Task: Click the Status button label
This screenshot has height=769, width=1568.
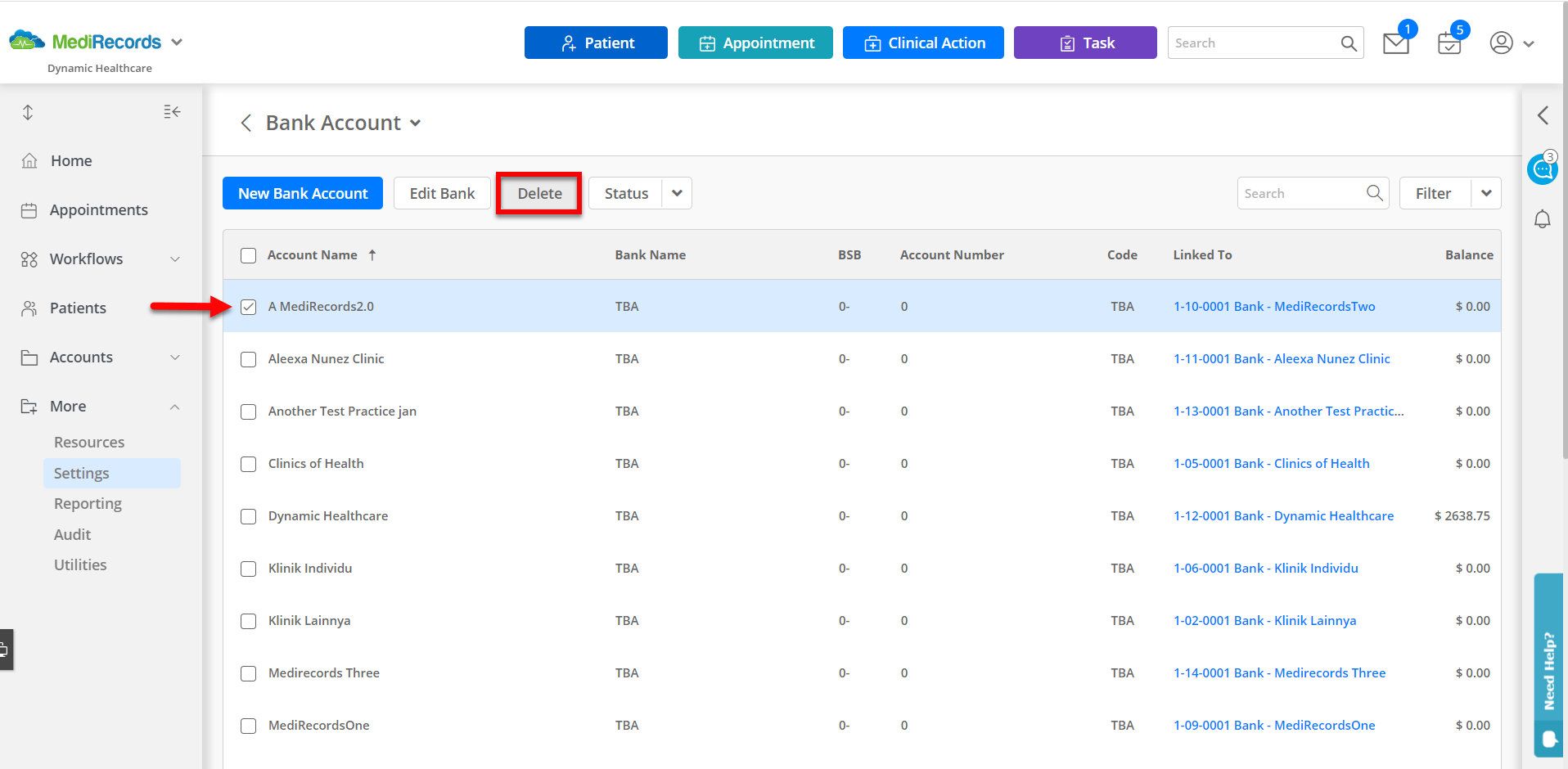Action: tap(626, 193)
